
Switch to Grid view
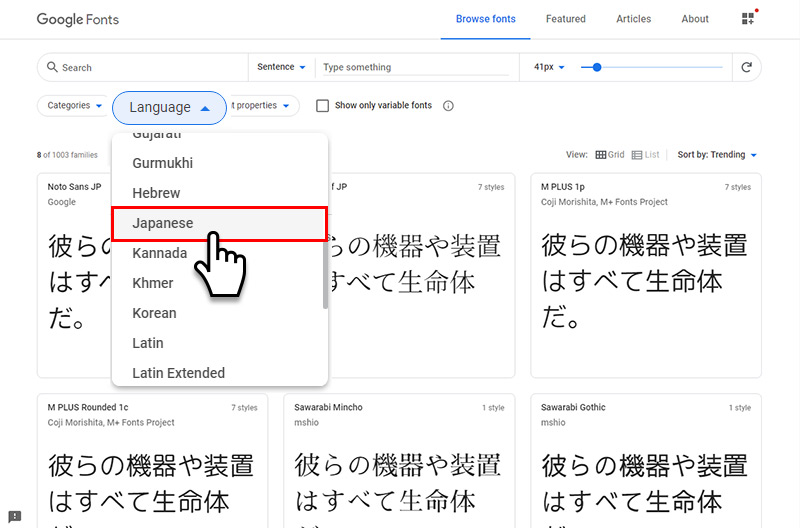pos(610,155)
